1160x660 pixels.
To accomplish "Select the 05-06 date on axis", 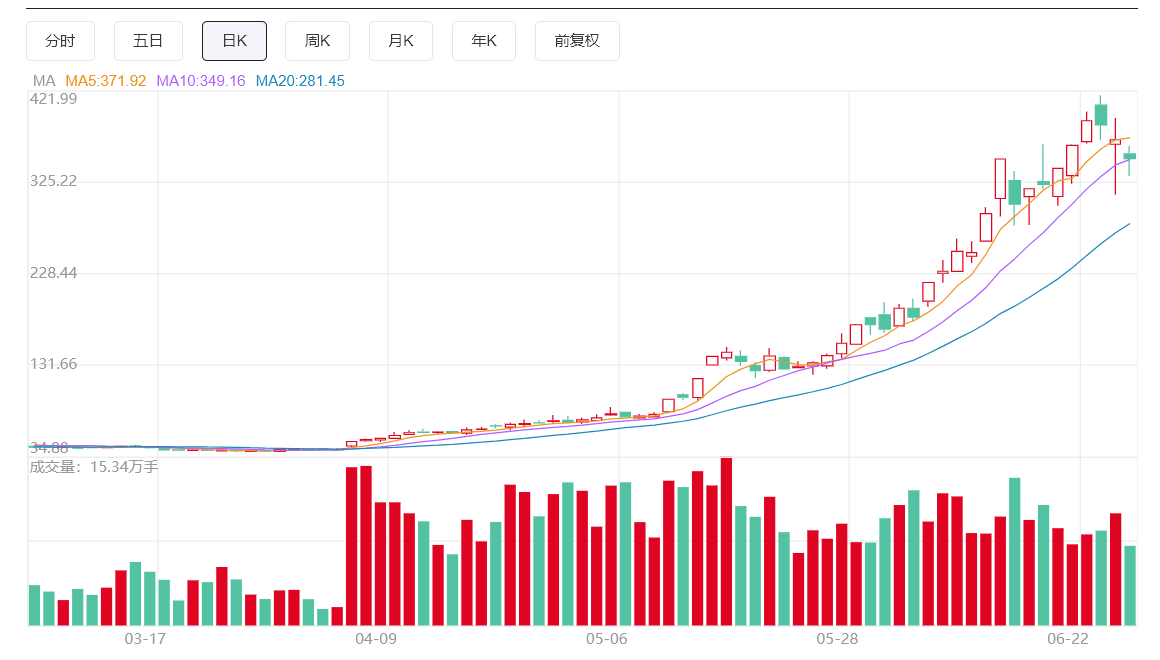I will [x=607, y=639].
